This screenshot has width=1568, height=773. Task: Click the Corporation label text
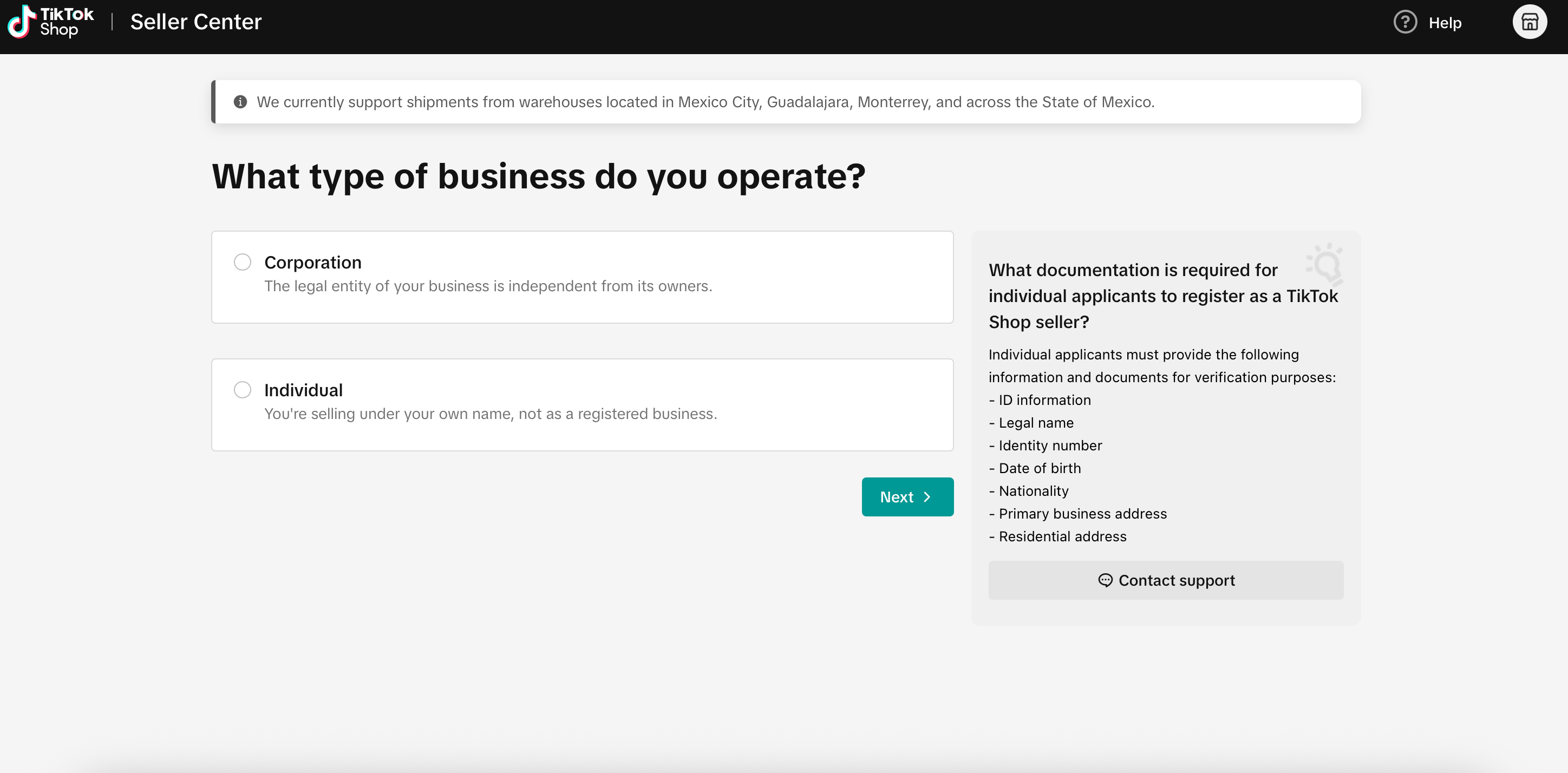[312, 263]
